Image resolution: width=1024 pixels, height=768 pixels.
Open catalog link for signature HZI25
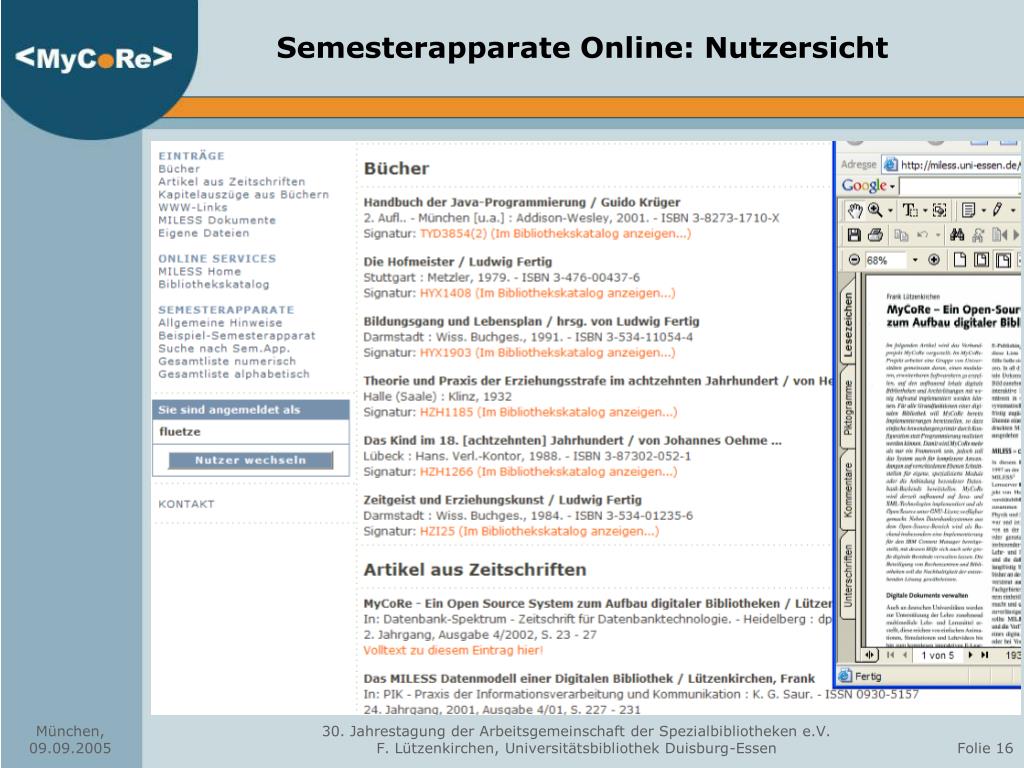coord(539,531)
